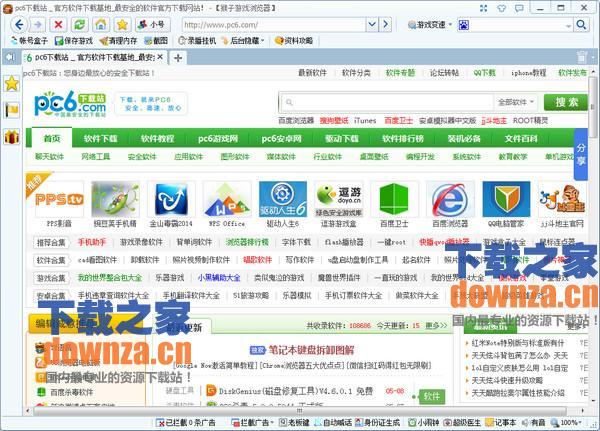Select the 首页 navigation tab
The height and width of the screenshot is (431, 600).
click(x=52, y=138)
